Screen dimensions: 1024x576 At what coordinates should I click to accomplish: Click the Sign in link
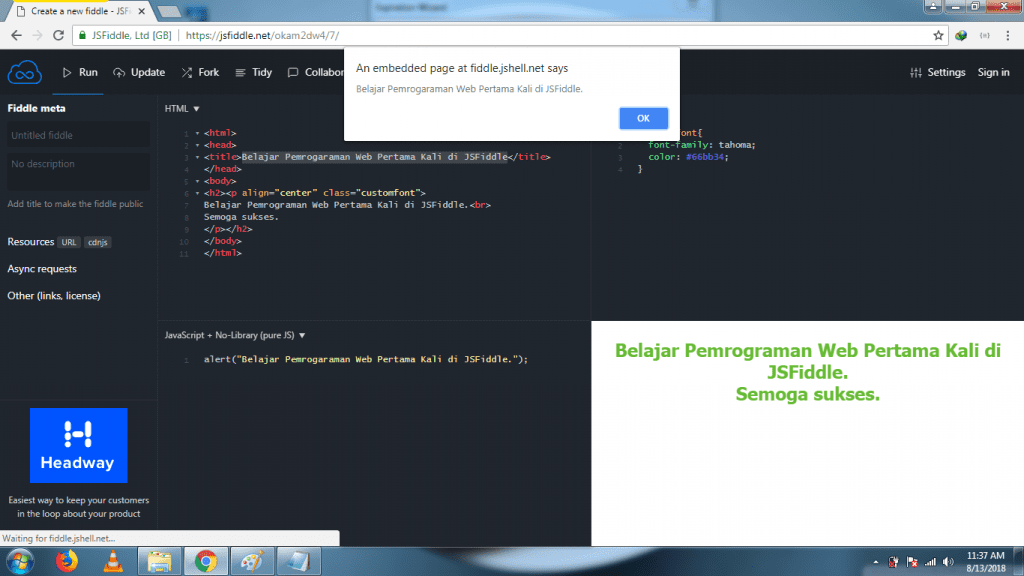coord(993,72)
